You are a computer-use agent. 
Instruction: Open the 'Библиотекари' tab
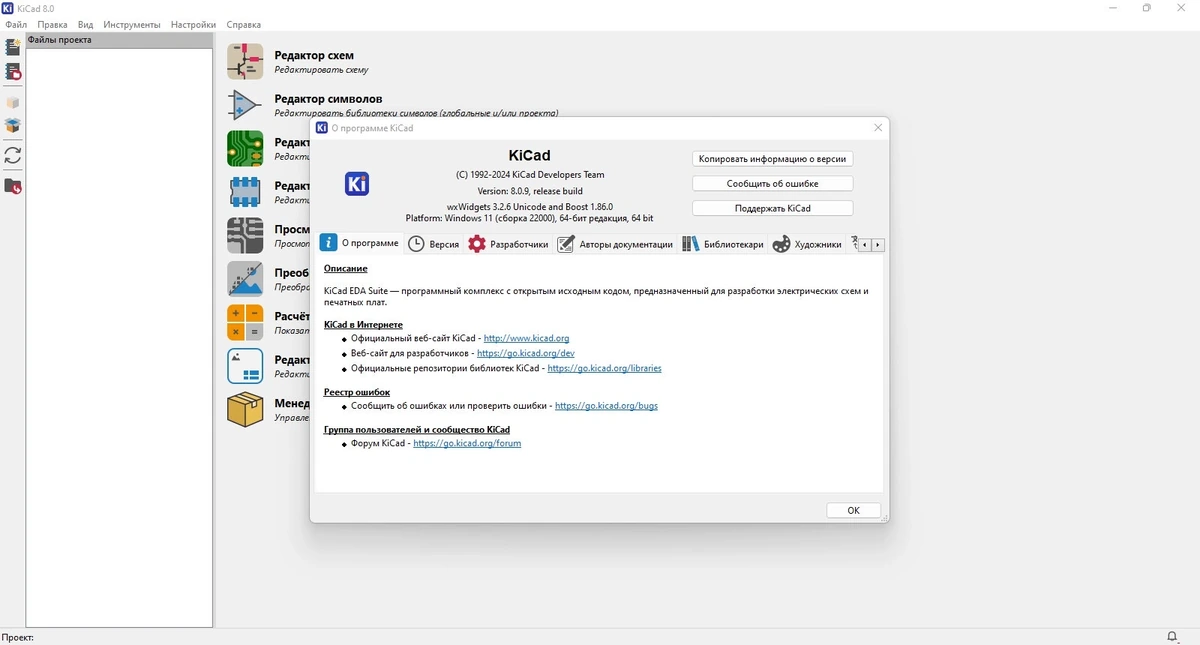pyautogui.click(x=723, y=244)
